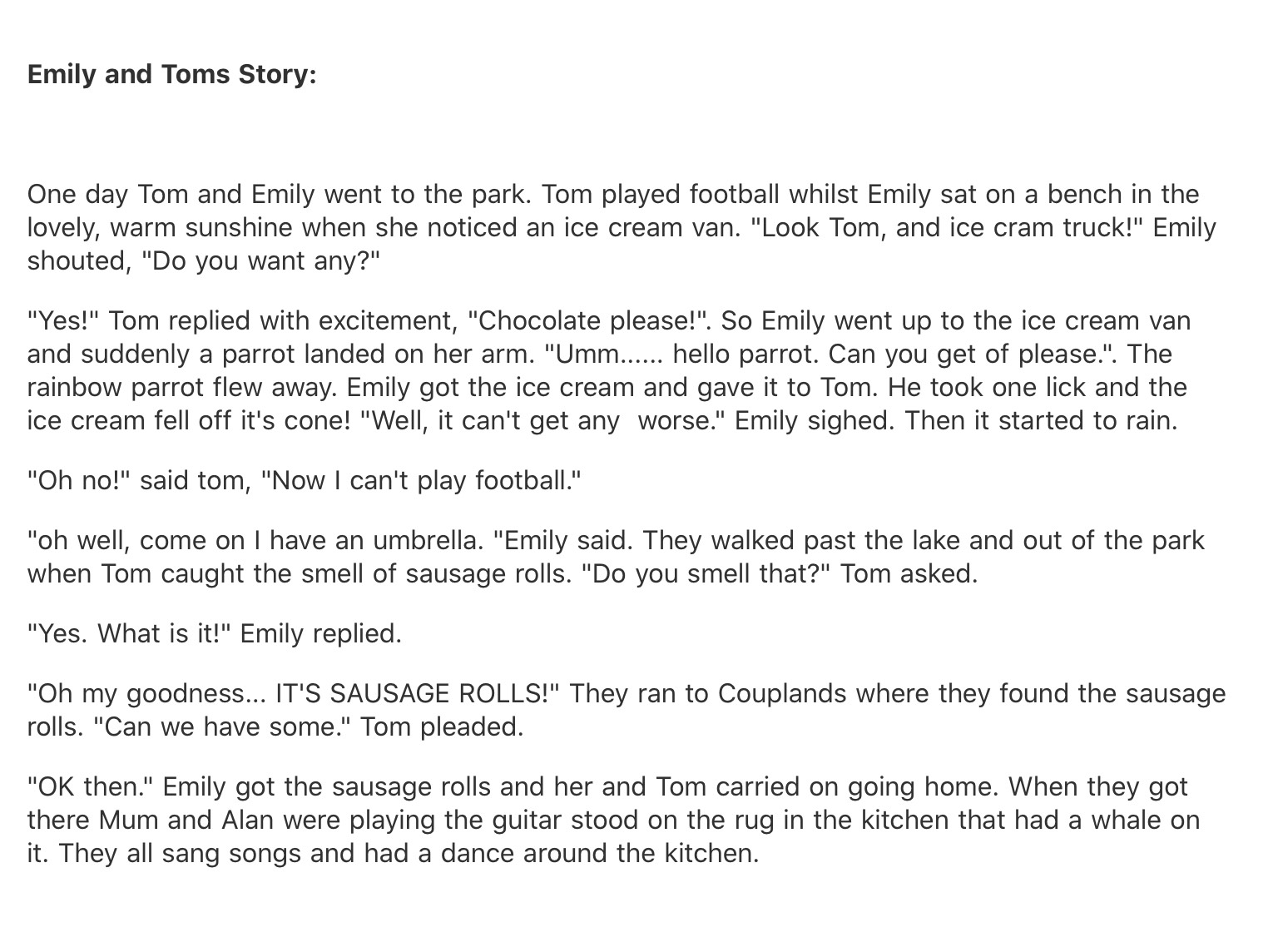Place cursor on the word 'umbrella'

coord(427,541)
